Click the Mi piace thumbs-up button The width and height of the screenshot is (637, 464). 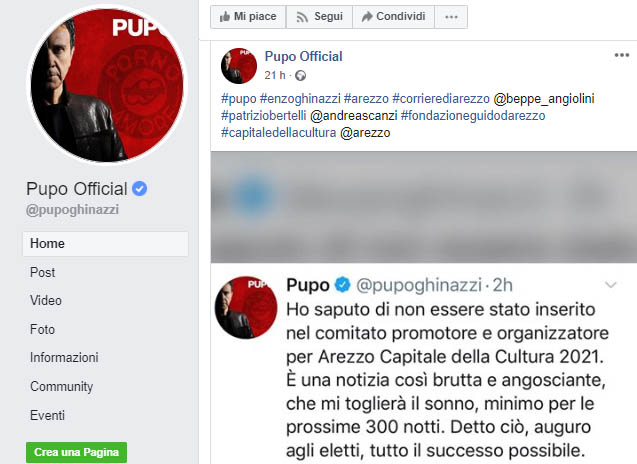[248, 17]
